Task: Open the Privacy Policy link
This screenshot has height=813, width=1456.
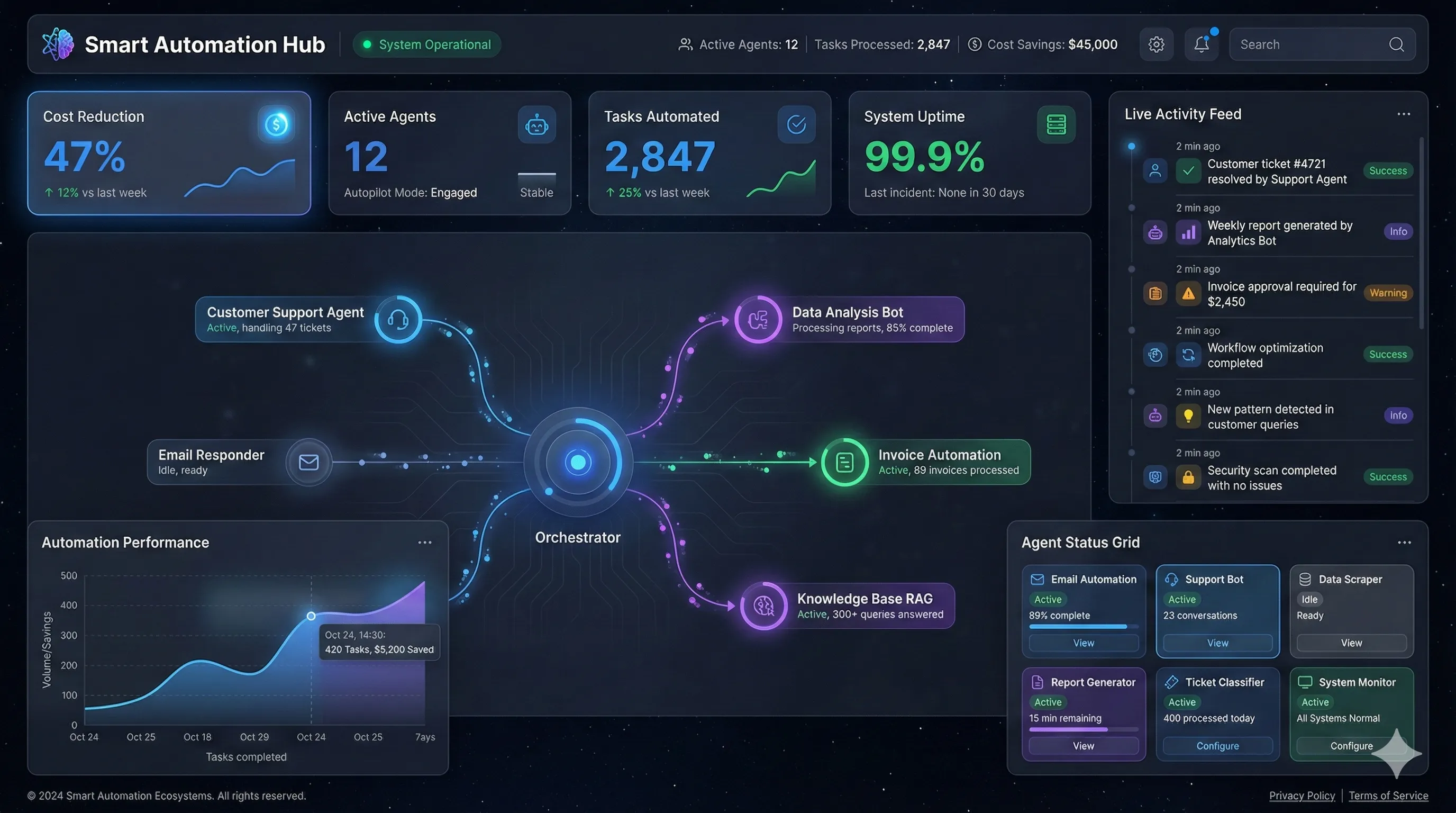Action: tap(1302, 796)
